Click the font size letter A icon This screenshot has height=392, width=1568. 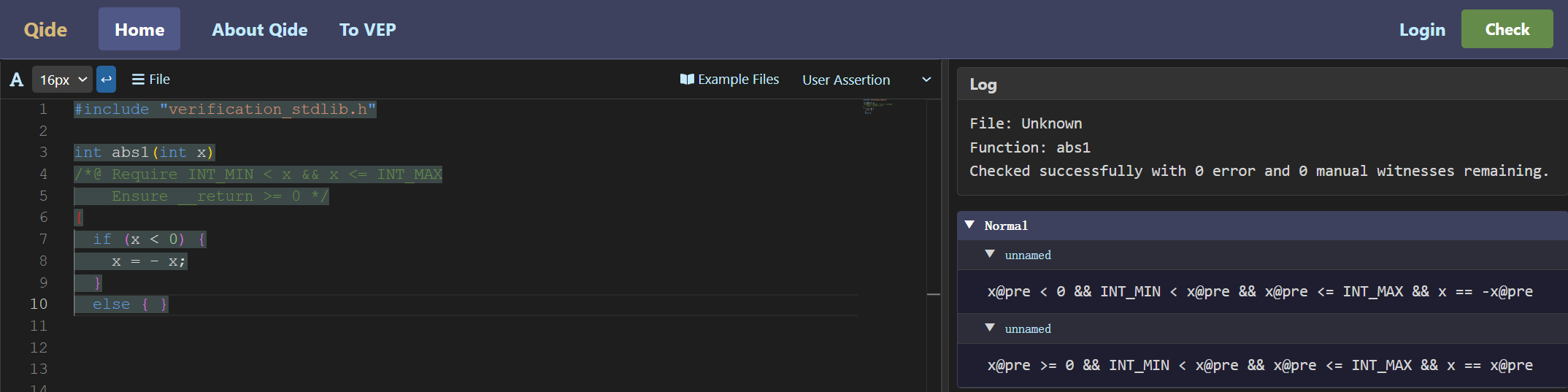tap(16, 80)
